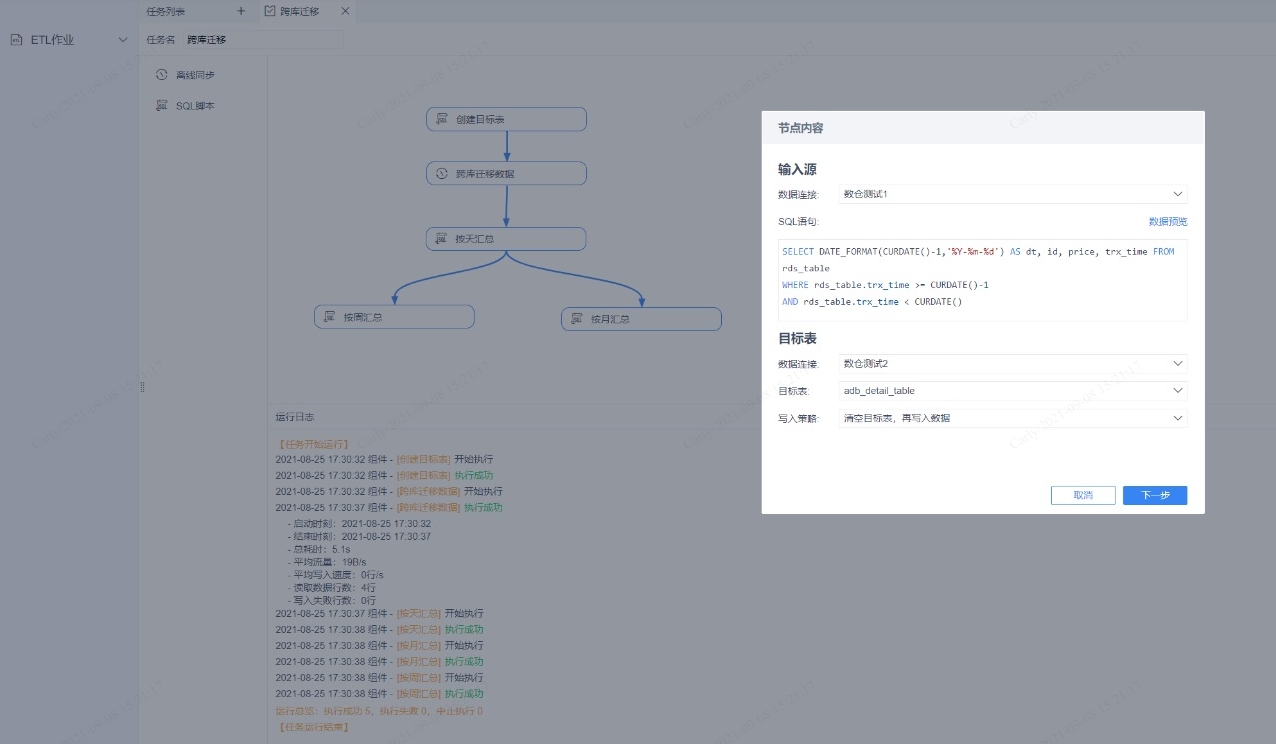Click the 跨库迁移数据 node sync icon
Viewport: 1276px width, 744px height.
(441, 173)
